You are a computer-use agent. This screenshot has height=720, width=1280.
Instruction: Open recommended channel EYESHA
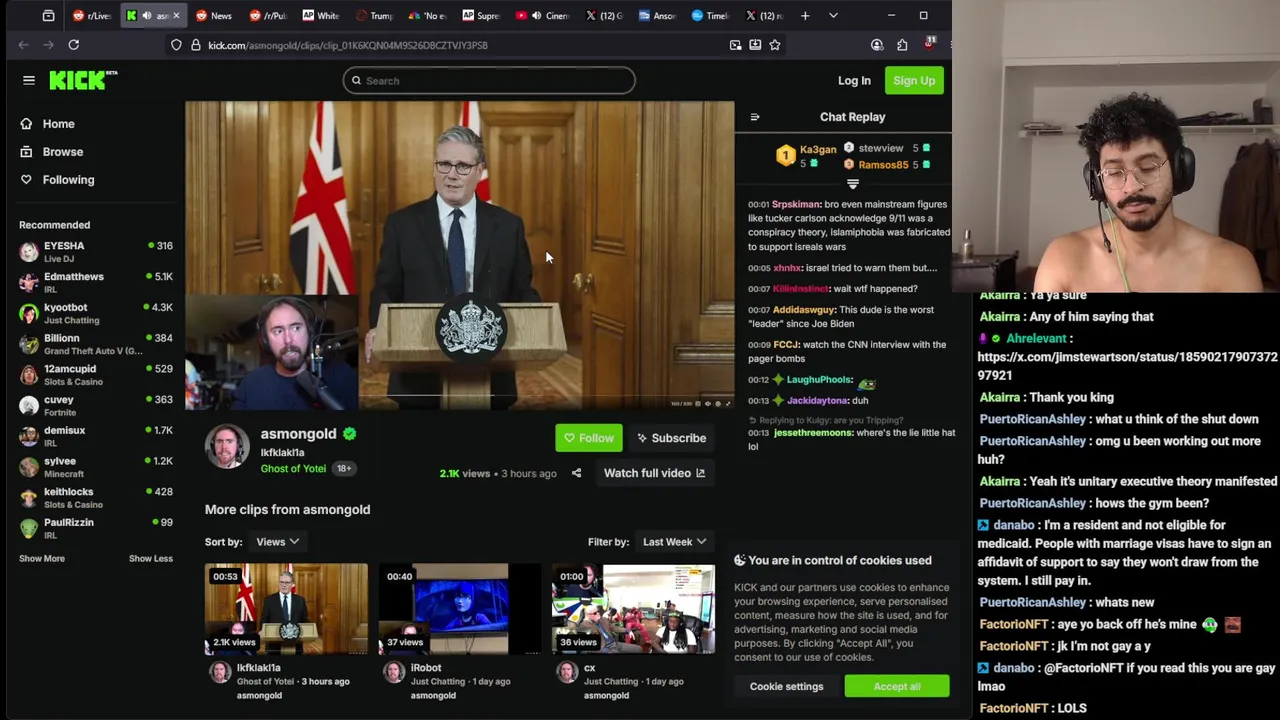pos(95,252)
